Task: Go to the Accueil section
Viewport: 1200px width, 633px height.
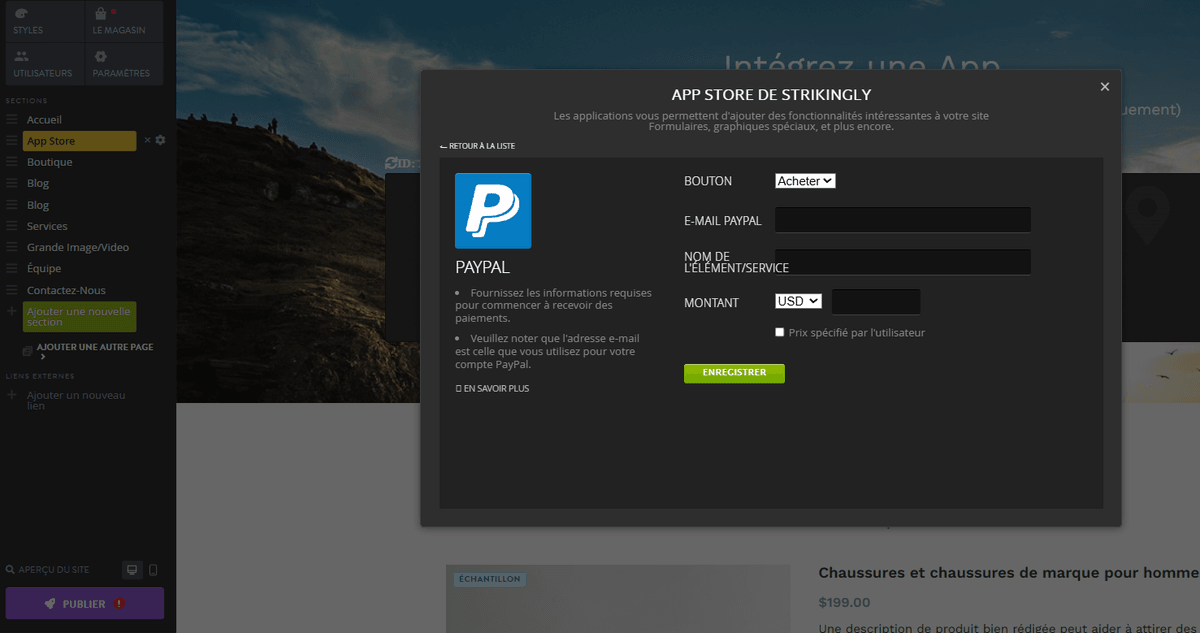Action: [44, 120]
